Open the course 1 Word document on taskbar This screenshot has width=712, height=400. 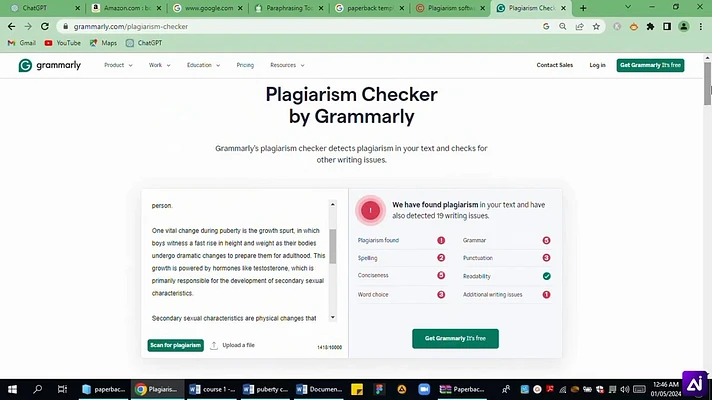pyautogui.click(x=213, y=389)
